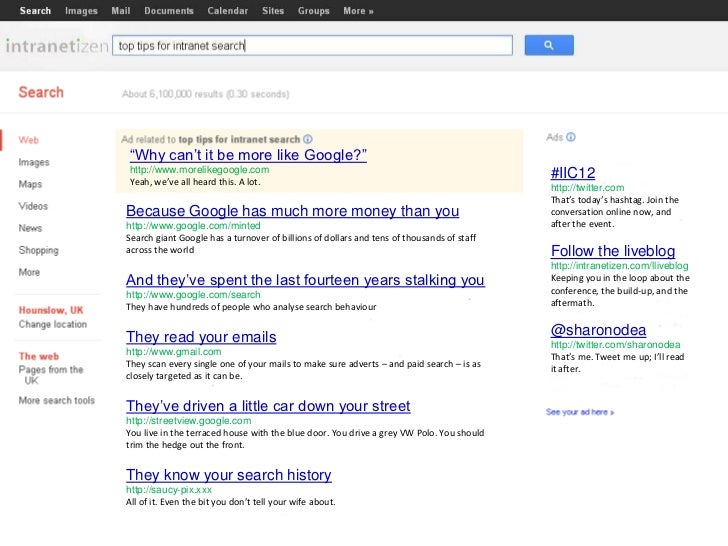The height and width of the screenshot is (546, 728).
Task: Click See your ad here » link
Action: [x=580, y=412]
